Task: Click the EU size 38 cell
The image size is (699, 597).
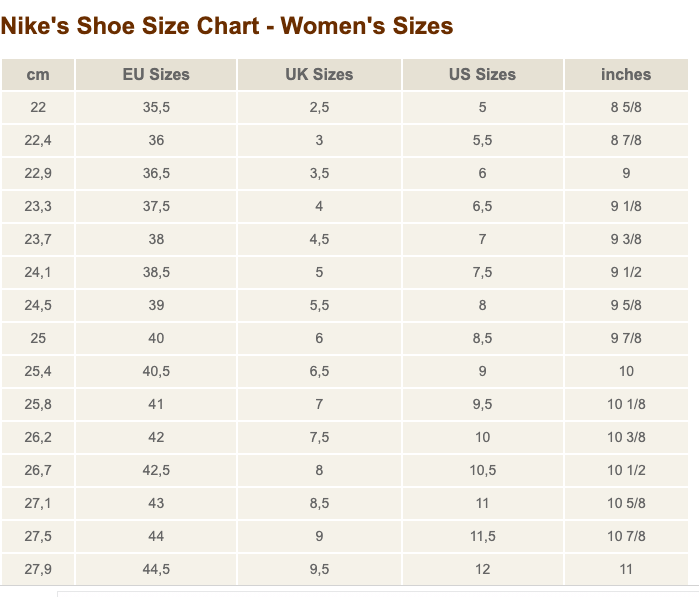Action: pyautogui.click(x=156, y=239)
